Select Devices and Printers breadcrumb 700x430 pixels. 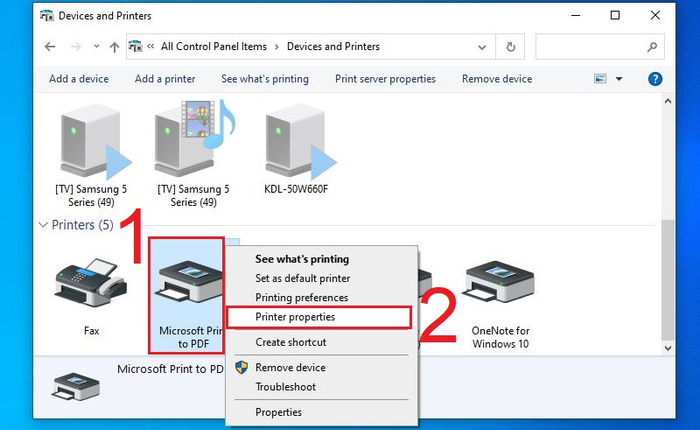click(x=333, y=46)
